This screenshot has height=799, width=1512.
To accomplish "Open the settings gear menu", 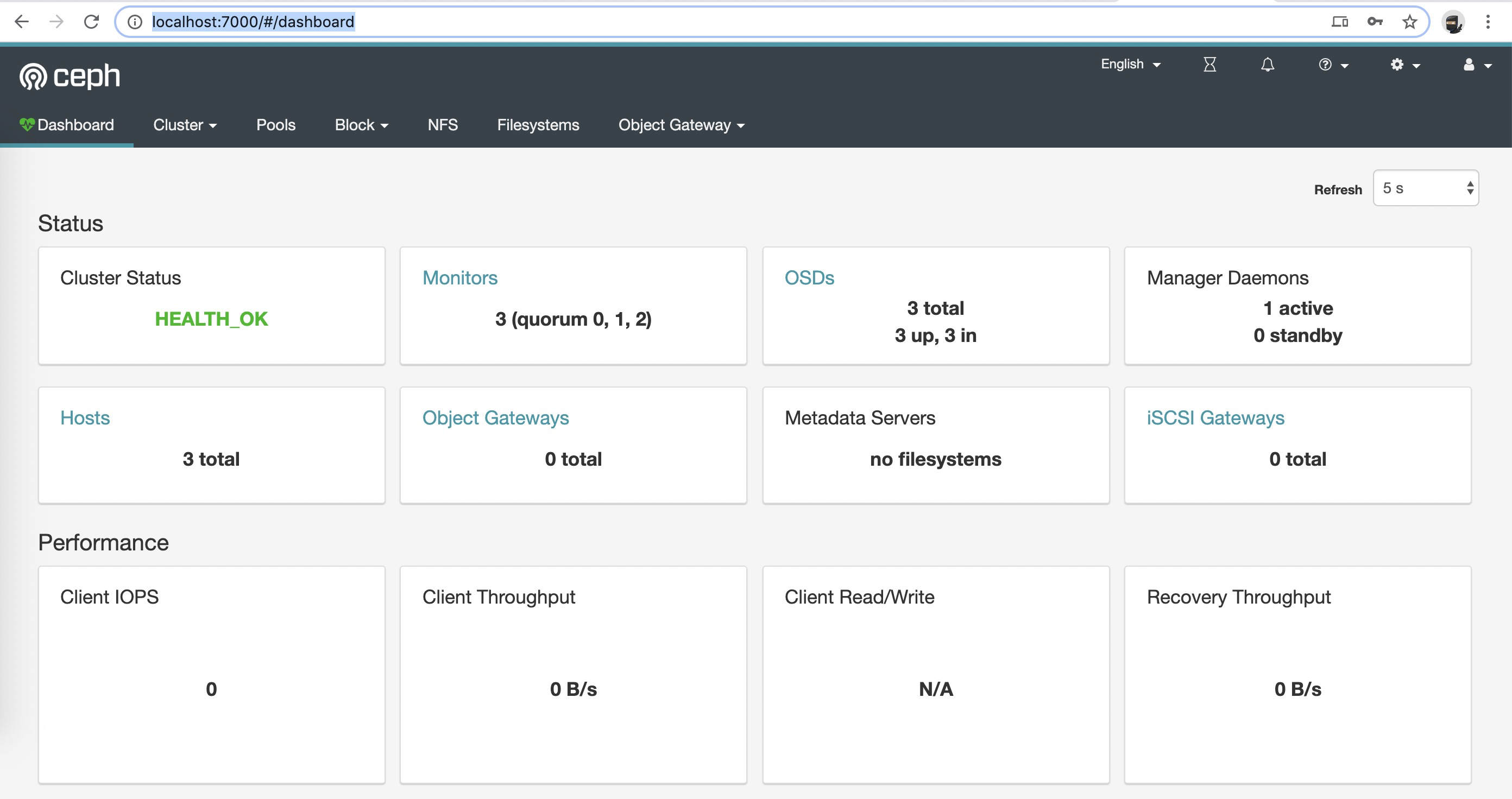I will (x=1404, y=65).
